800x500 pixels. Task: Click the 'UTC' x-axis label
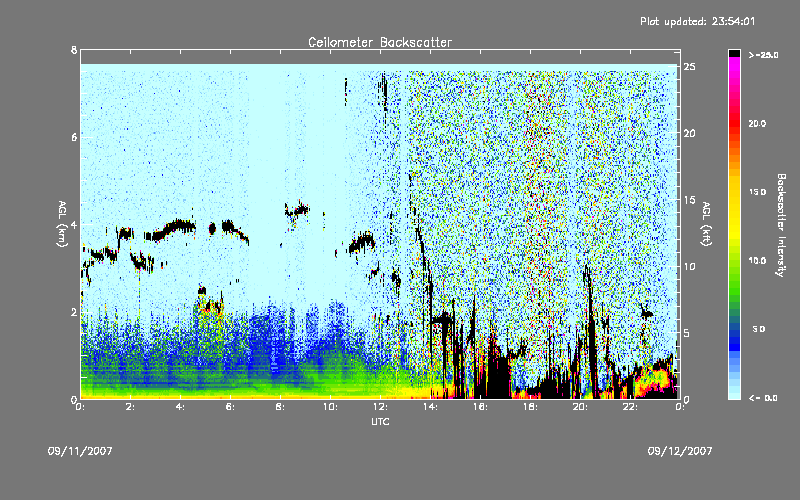(x=380, y=421)
